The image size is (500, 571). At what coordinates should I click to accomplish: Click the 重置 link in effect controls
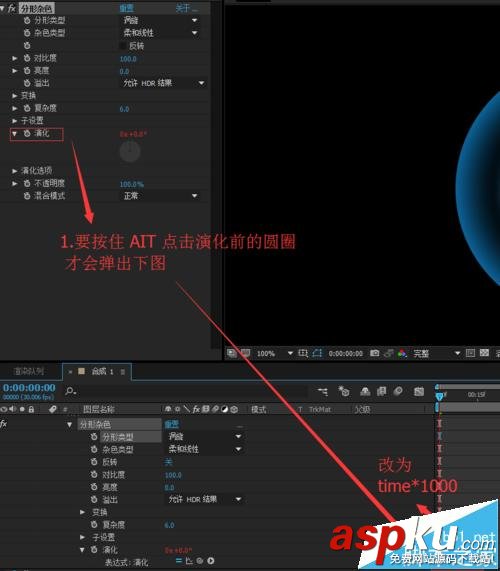(x=127, y=8)
